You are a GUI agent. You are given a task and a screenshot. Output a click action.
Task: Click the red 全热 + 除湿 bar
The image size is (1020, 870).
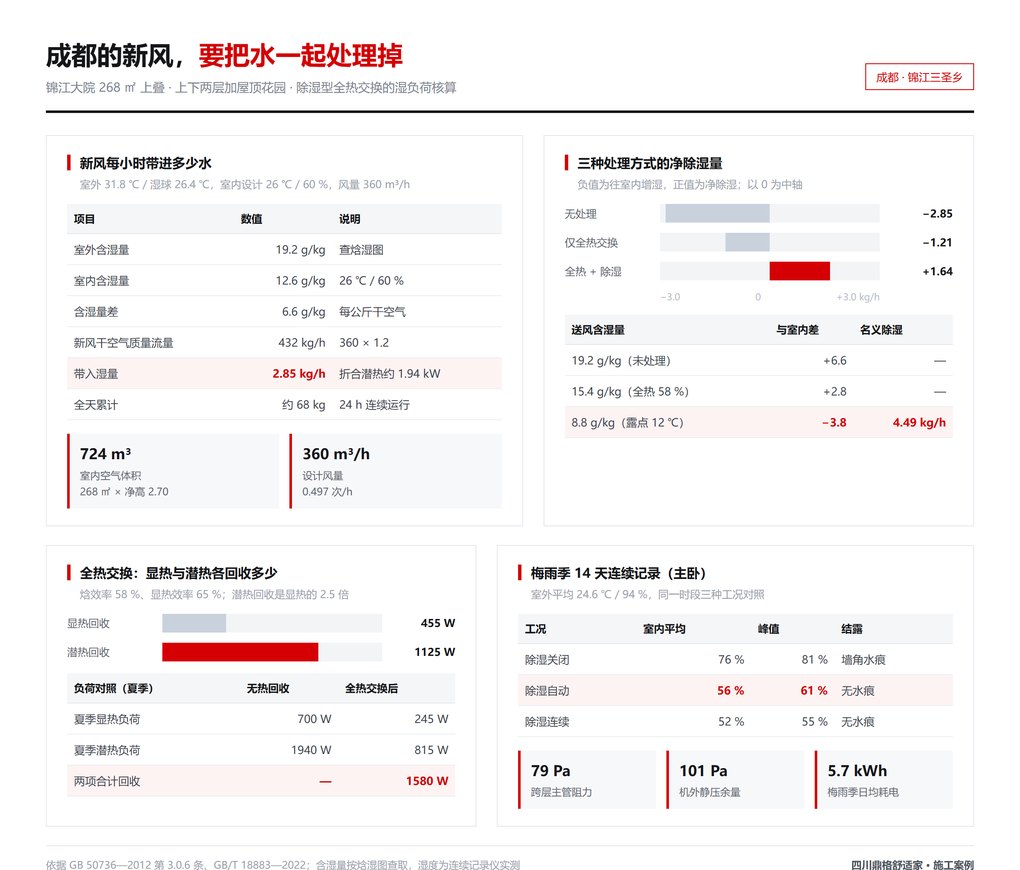(799, 271)
